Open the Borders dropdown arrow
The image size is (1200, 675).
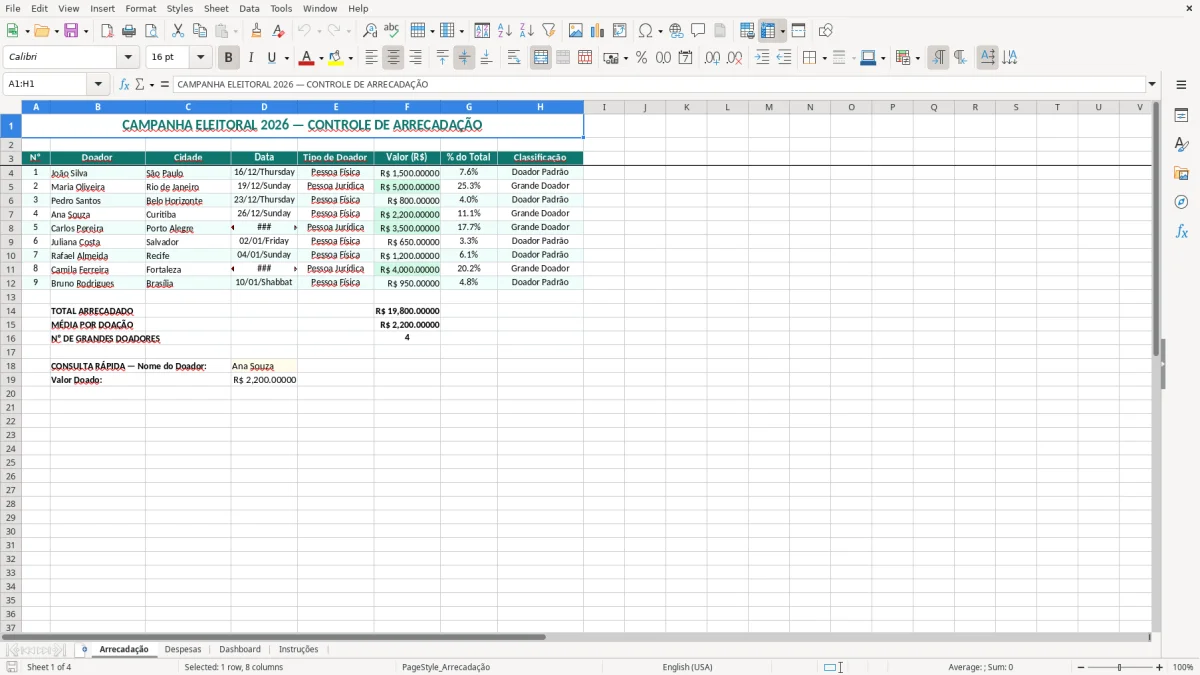pos(824,58)
